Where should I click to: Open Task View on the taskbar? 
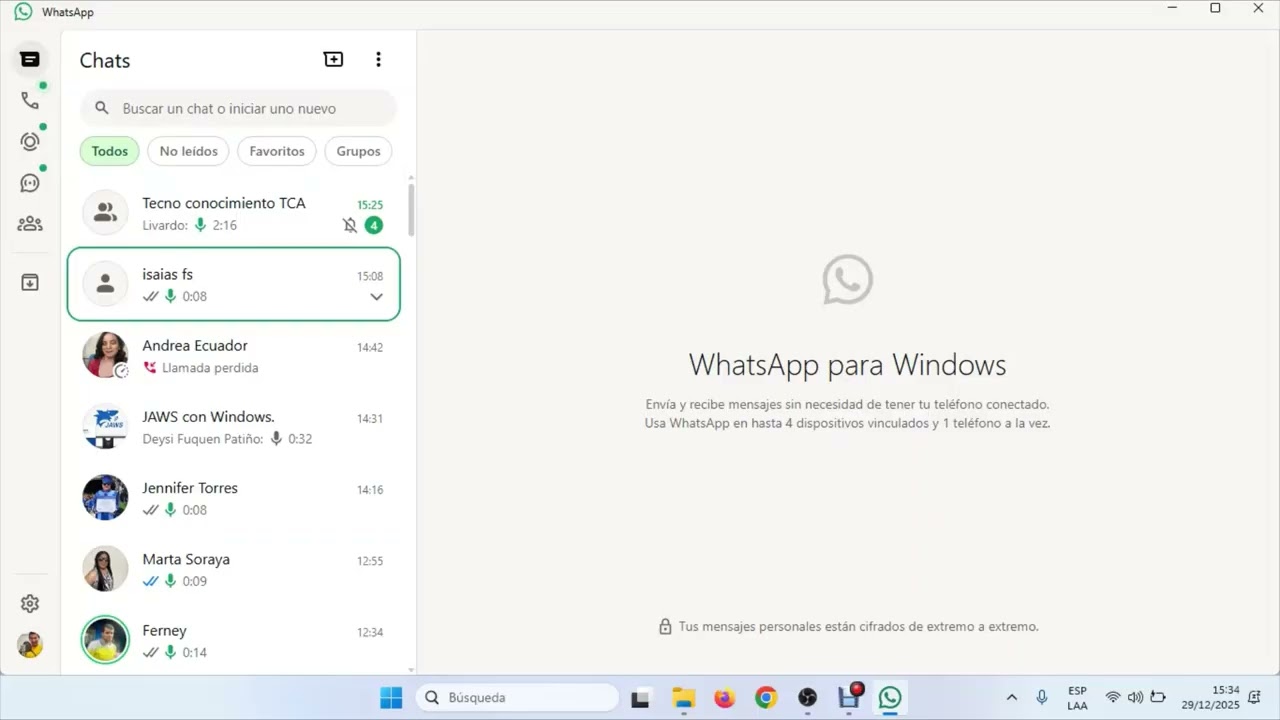click(x=641, y=698)
